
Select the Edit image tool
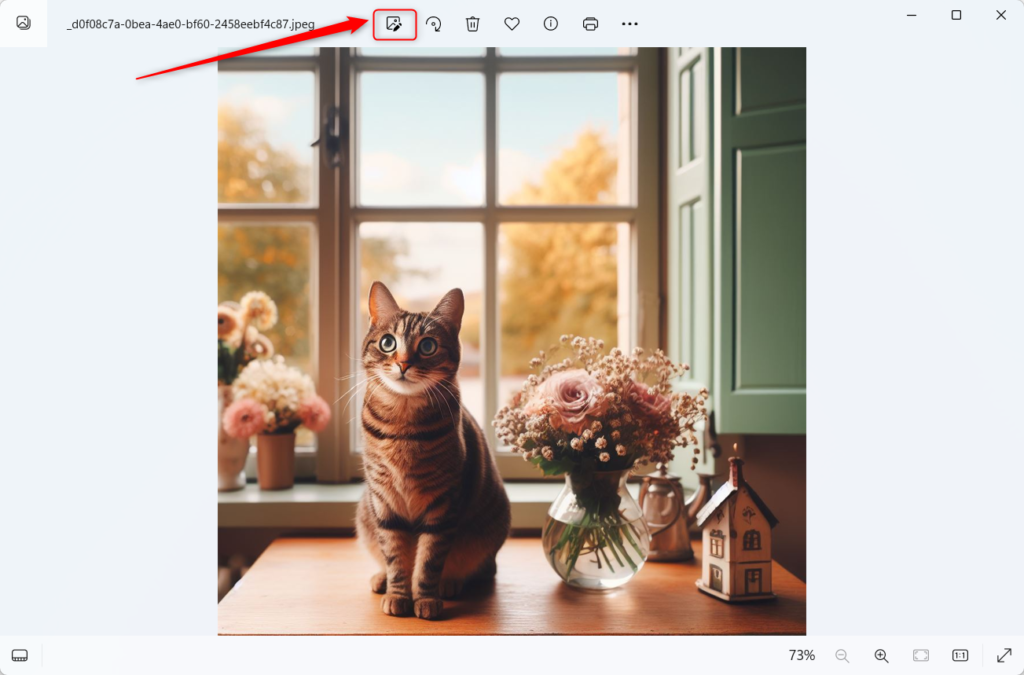point(394,24)
